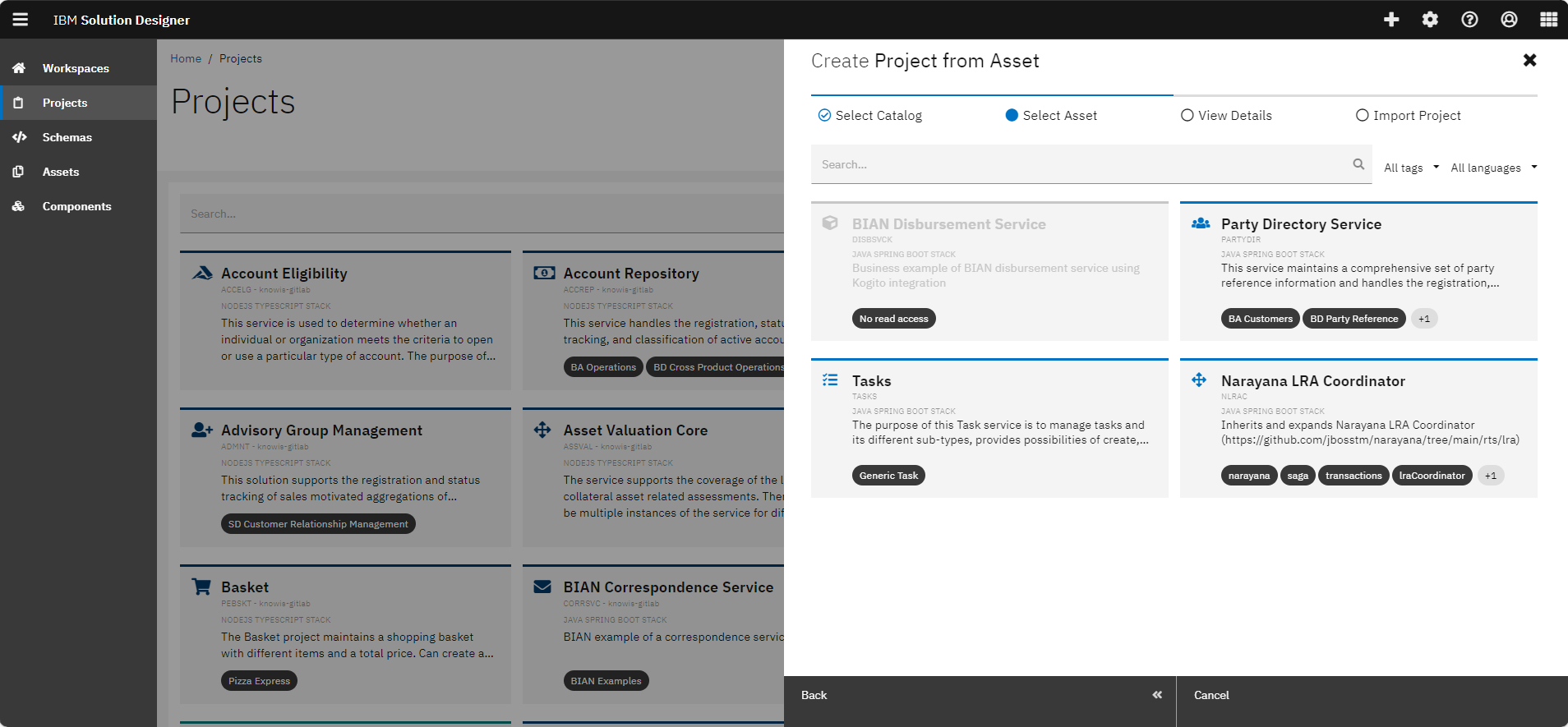1568x727 pixels.
Task: Click the Narayana LRA Coordinator arrows icon
Action: pos(1199,380)
